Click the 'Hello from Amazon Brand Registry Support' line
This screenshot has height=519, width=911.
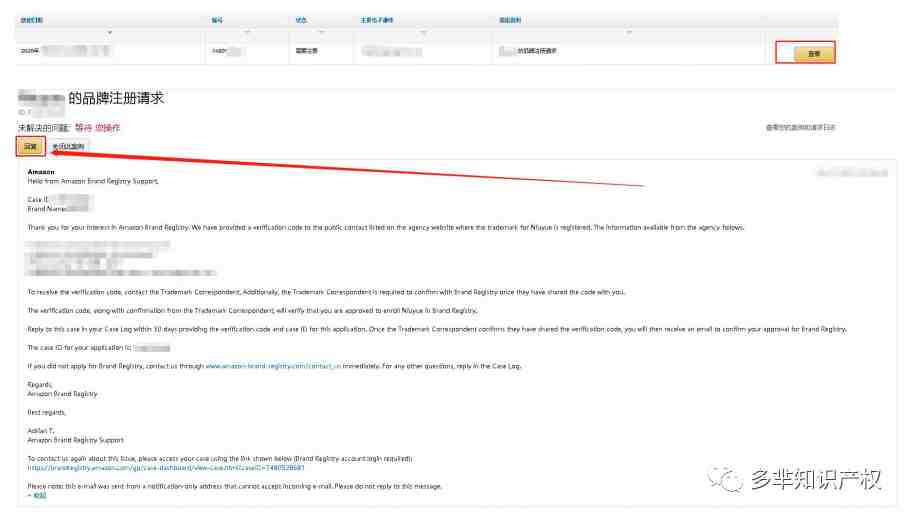(x=93, y=181)
